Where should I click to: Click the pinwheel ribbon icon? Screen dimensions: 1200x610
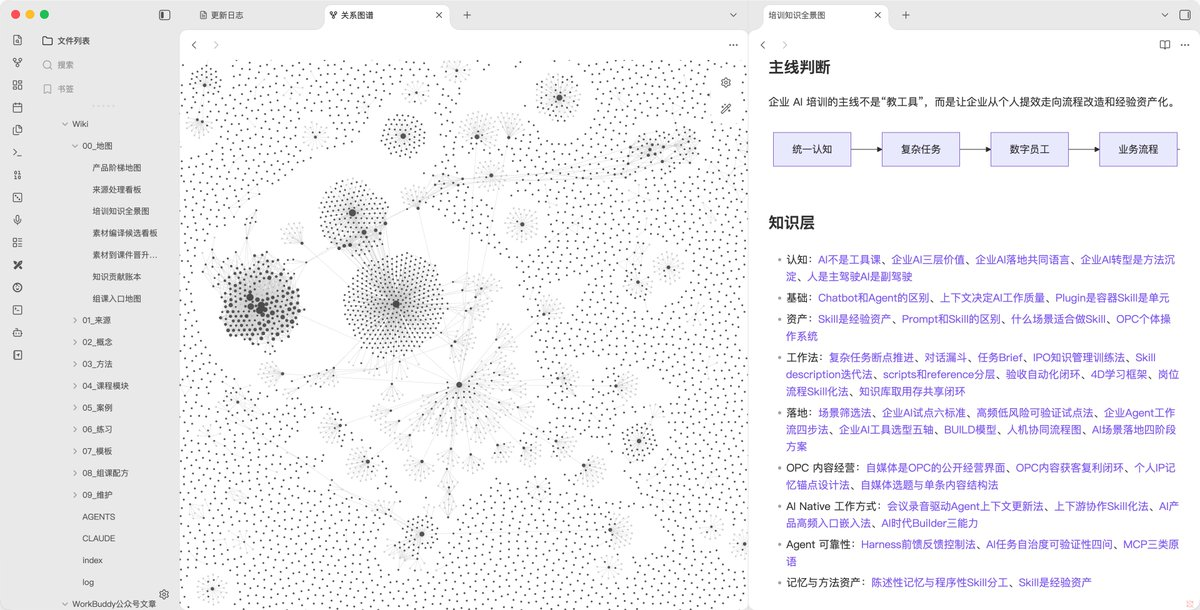pyautogui.click(x=17, y=265)
